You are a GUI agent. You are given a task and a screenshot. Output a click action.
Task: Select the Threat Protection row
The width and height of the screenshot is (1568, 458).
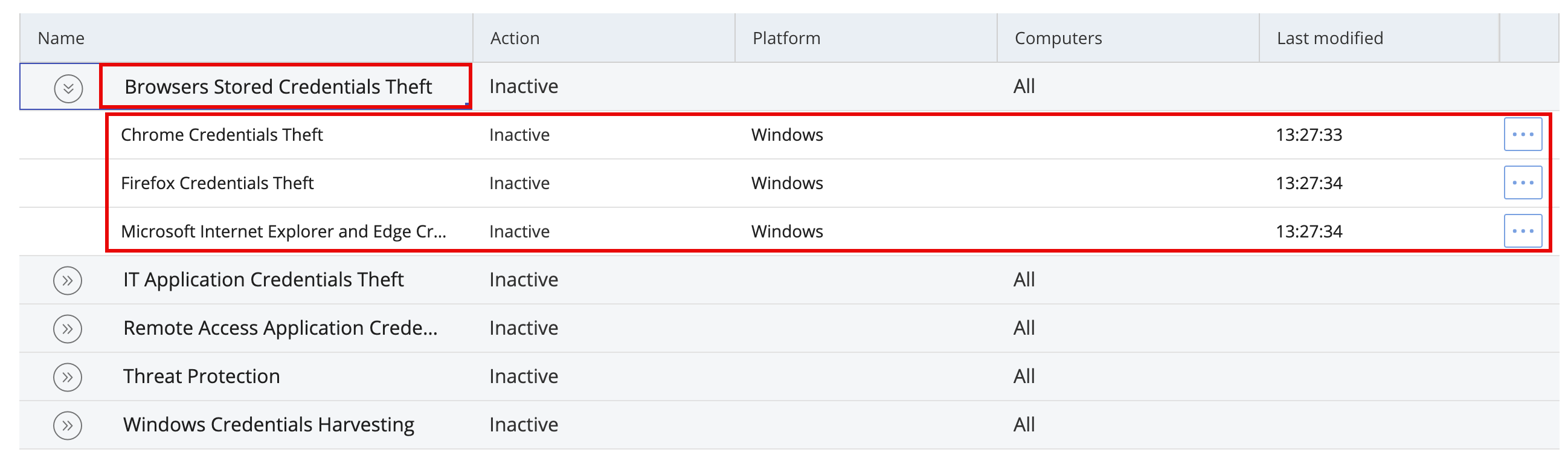point(202,376)
